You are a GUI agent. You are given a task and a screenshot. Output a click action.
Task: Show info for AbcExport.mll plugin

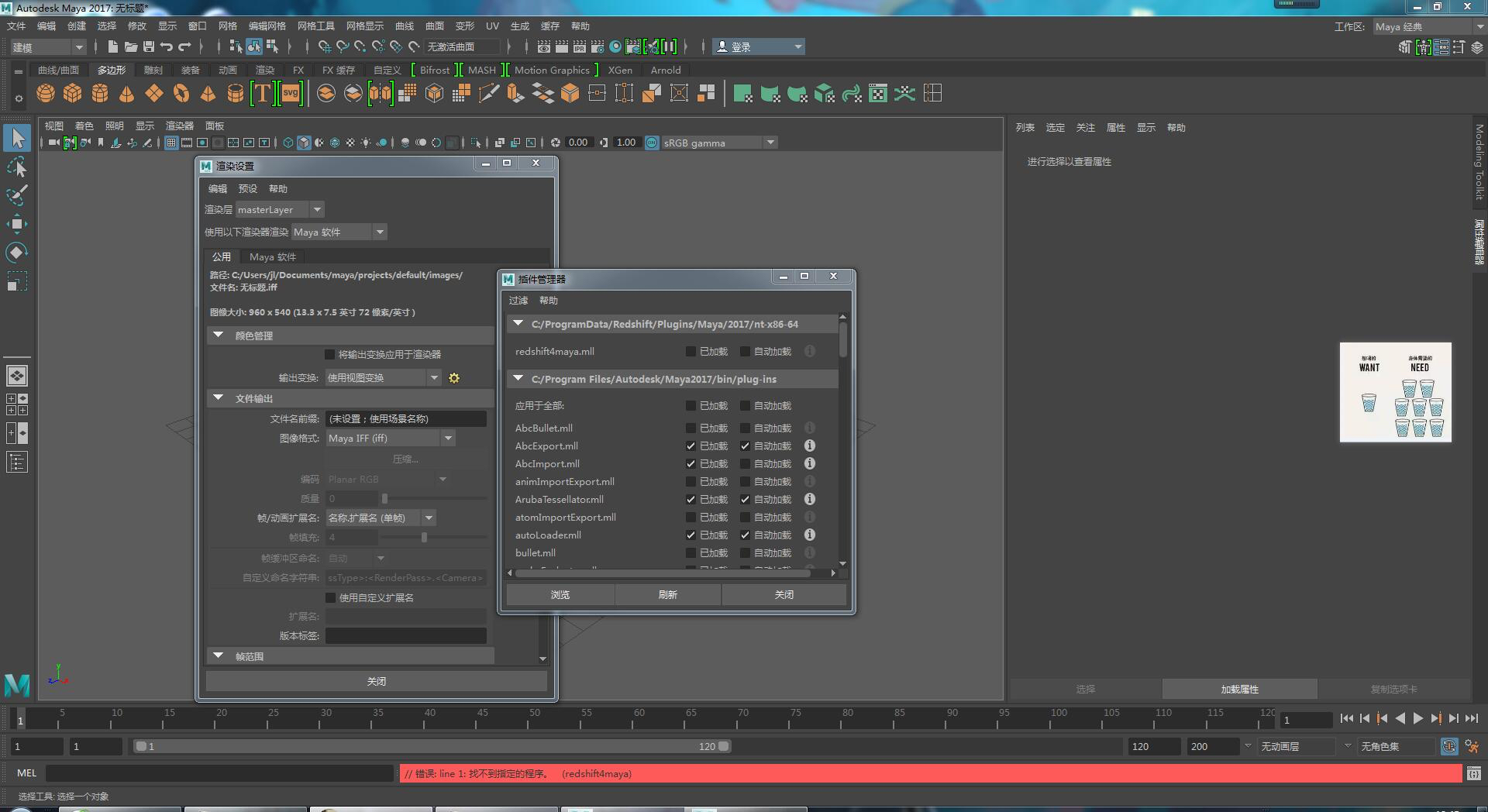click(x=809, y=446)
